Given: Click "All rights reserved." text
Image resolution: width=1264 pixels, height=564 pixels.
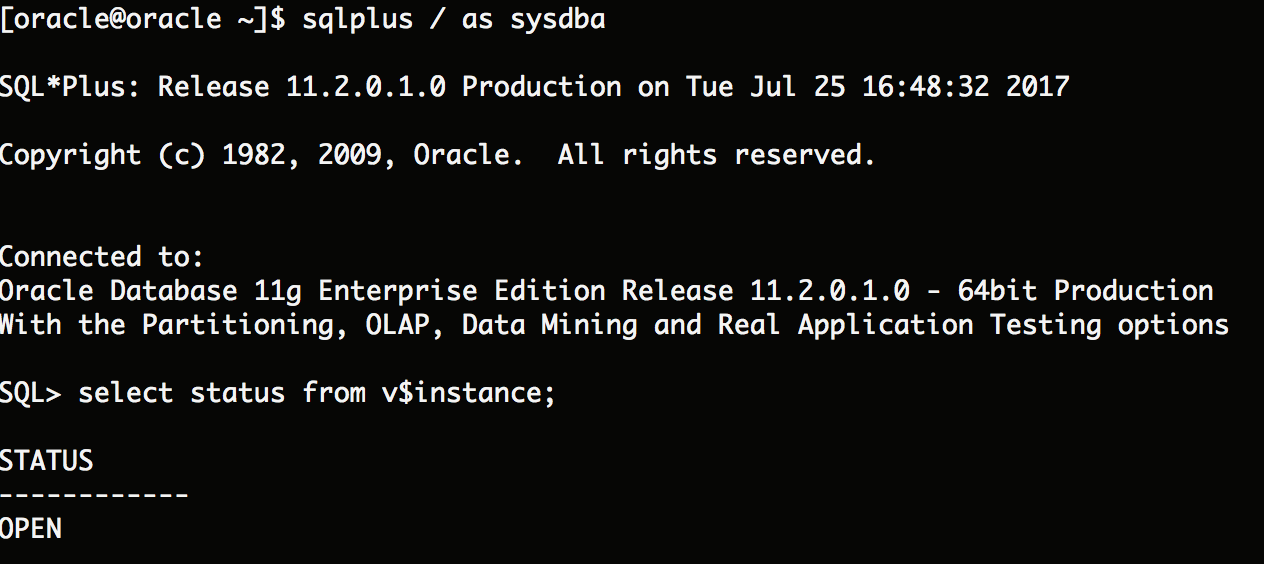Looking at the screenshot, I should [x=716, y=155].
